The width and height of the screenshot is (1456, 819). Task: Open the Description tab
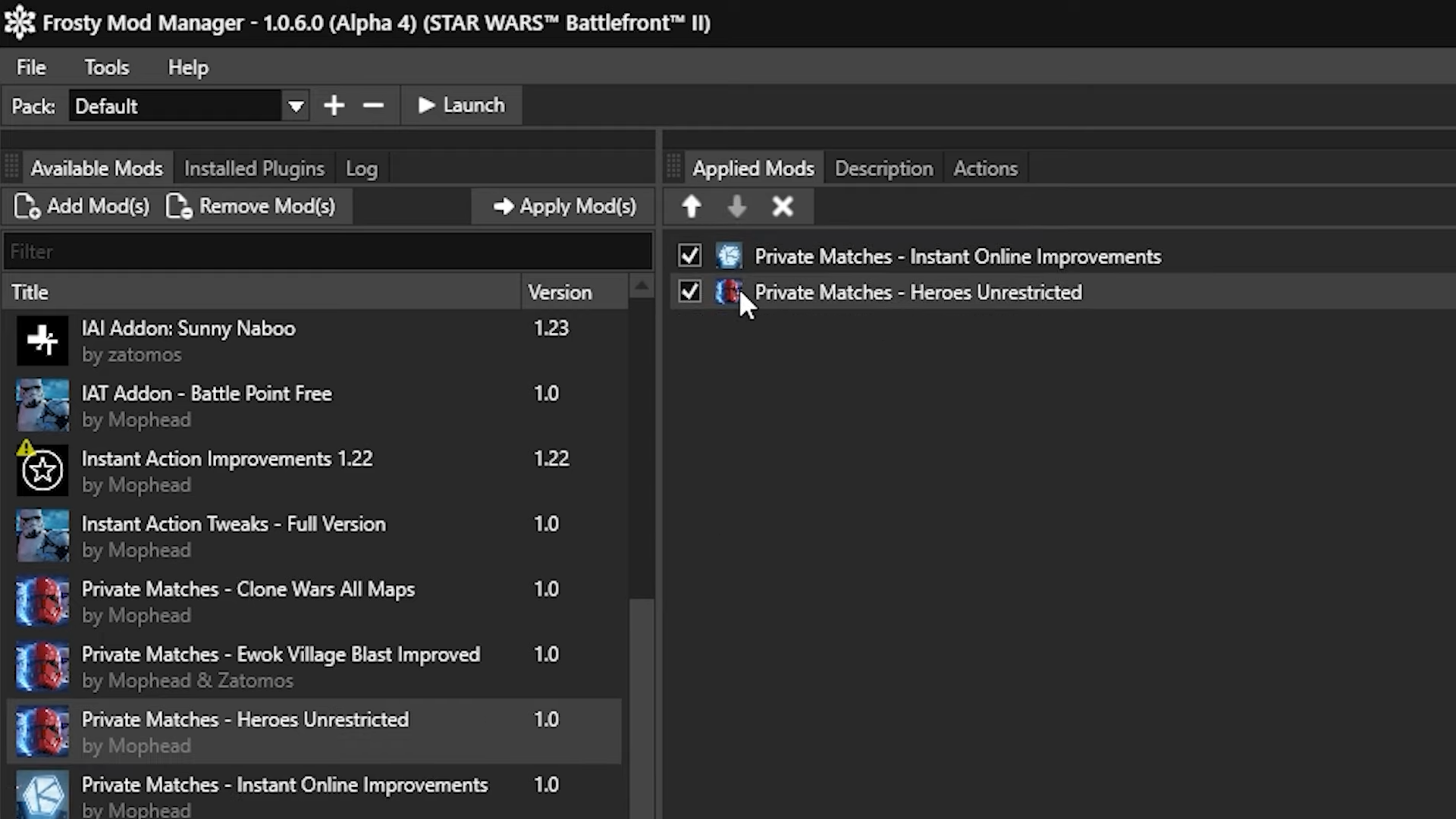click(883, 168)
